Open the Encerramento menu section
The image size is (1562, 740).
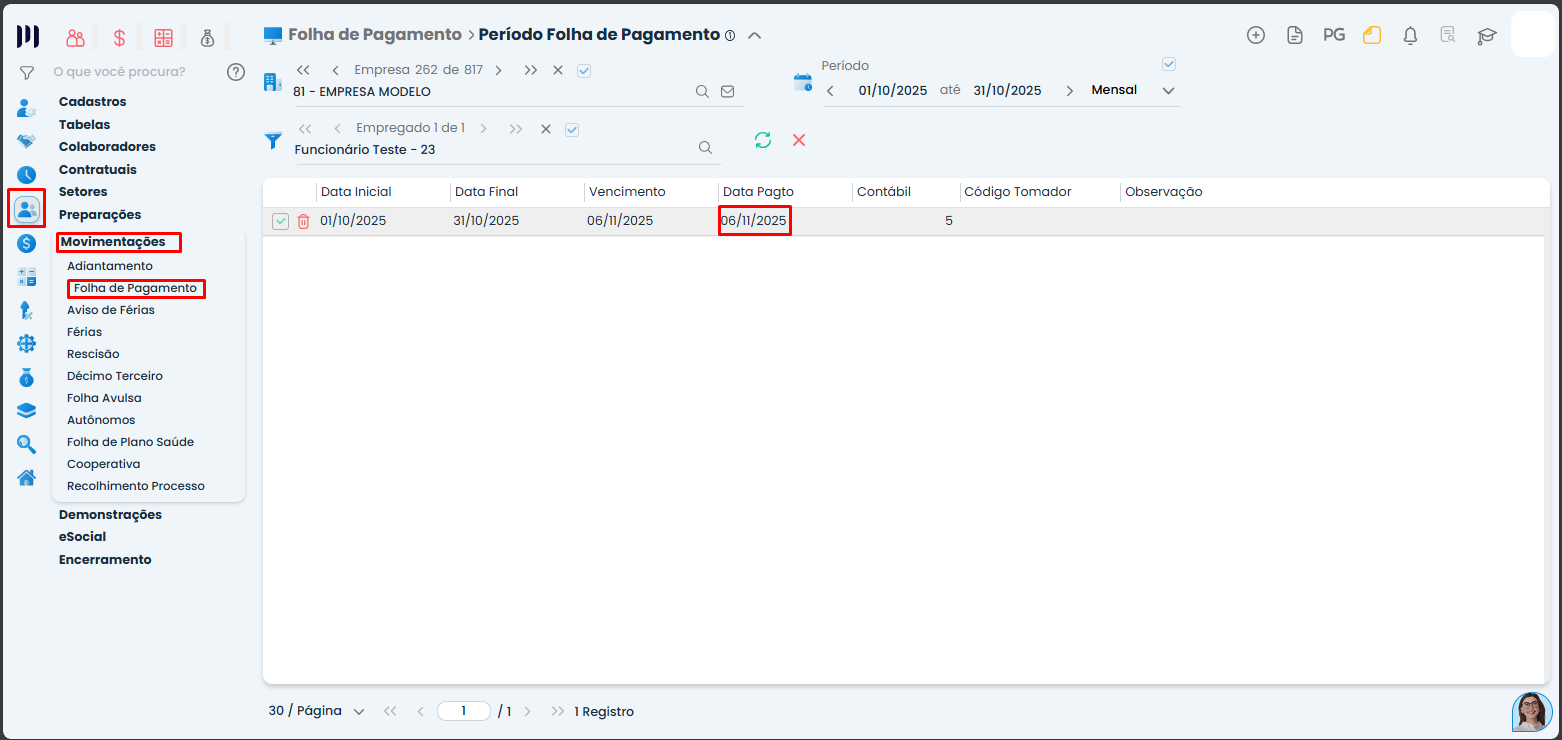[105, 559]
